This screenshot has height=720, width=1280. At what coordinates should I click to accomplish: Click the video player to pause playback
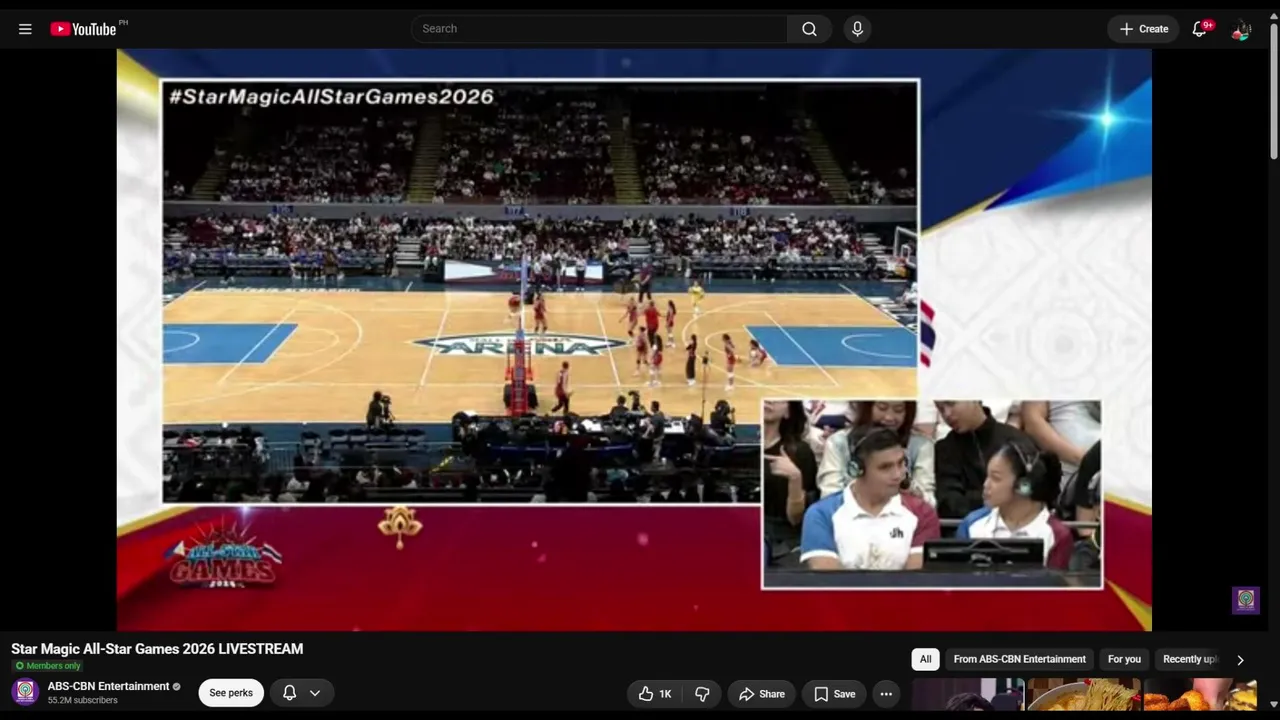[634, 340]
